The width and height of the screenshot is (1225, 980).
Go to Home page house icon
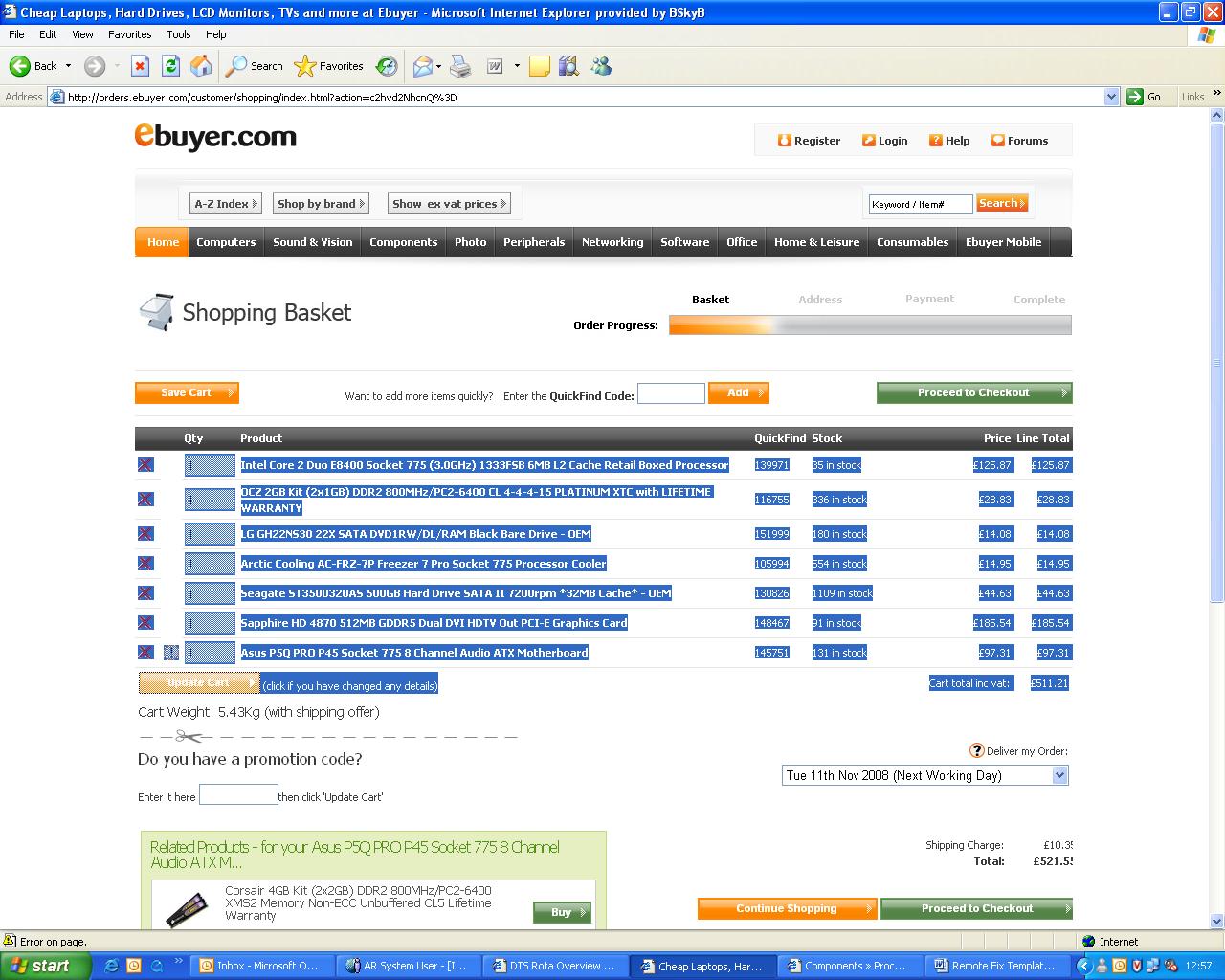point(201,66)
